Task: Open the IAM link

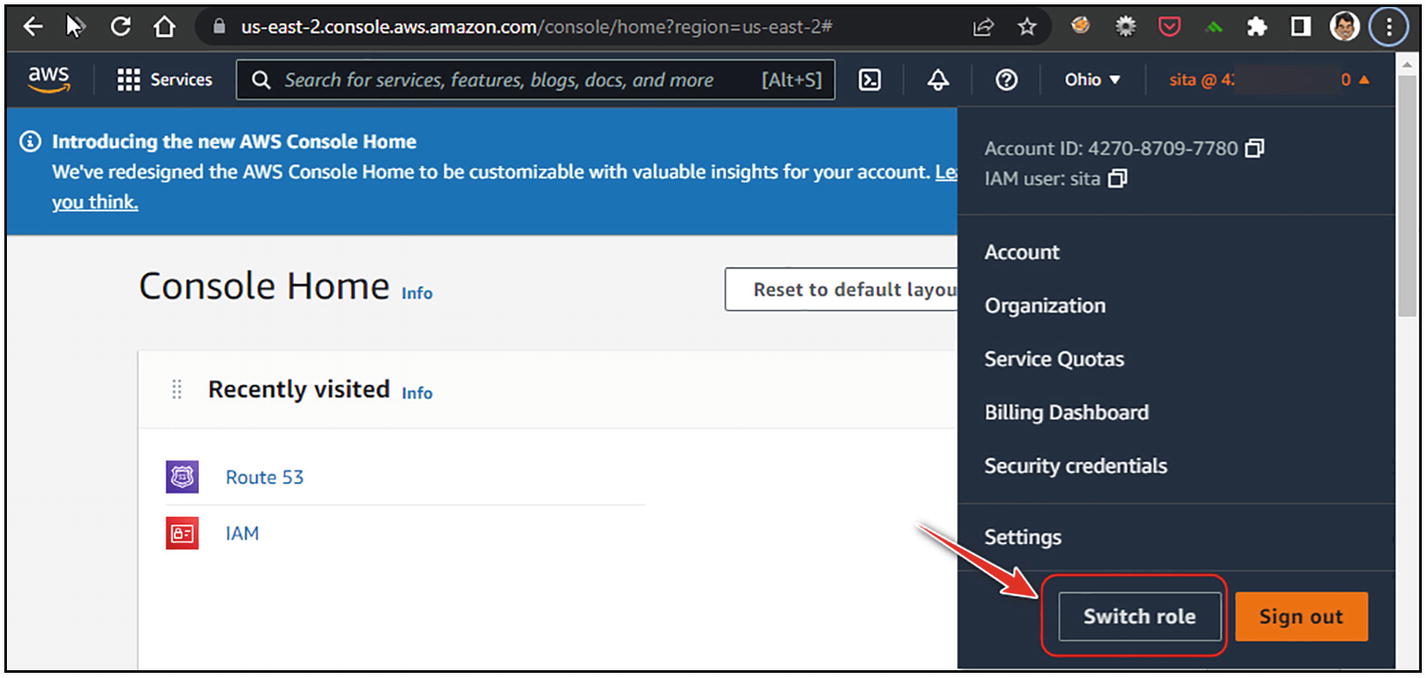Action: pyautogui.click(x=242, y=533)
